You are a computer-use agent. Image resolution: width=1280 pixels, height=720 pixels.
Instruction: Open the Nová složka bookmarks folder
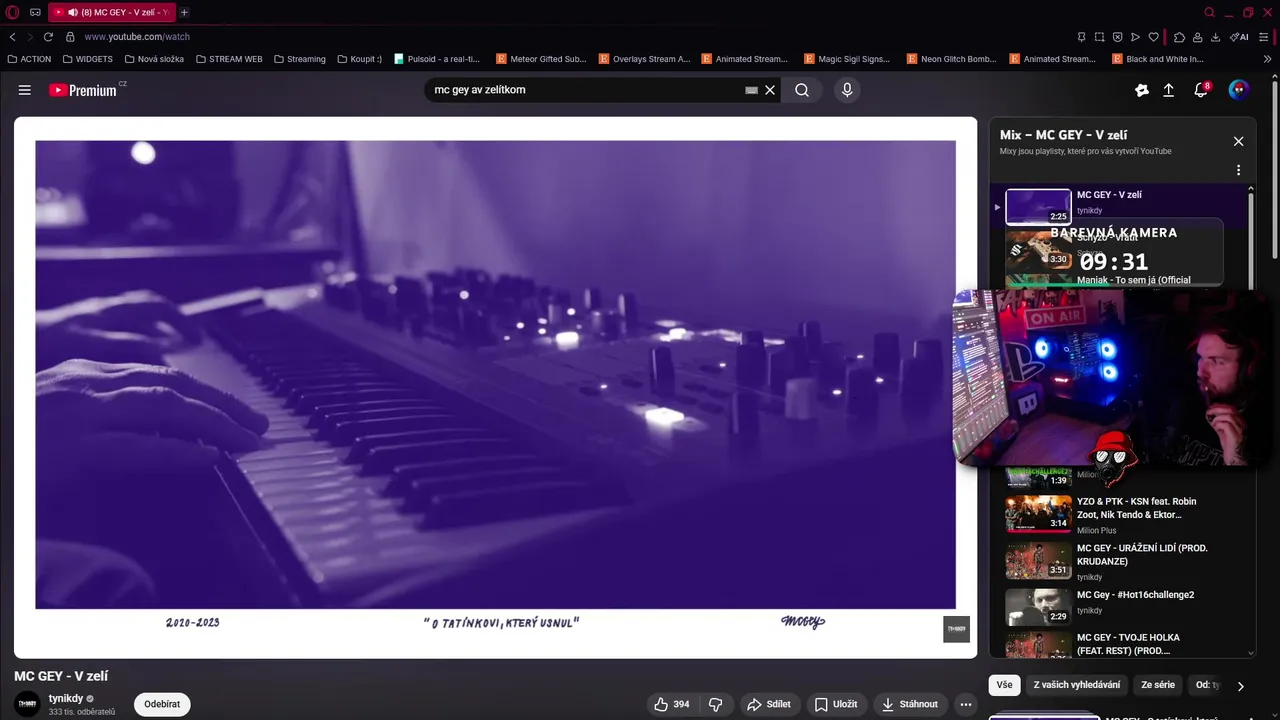(154, 59)
